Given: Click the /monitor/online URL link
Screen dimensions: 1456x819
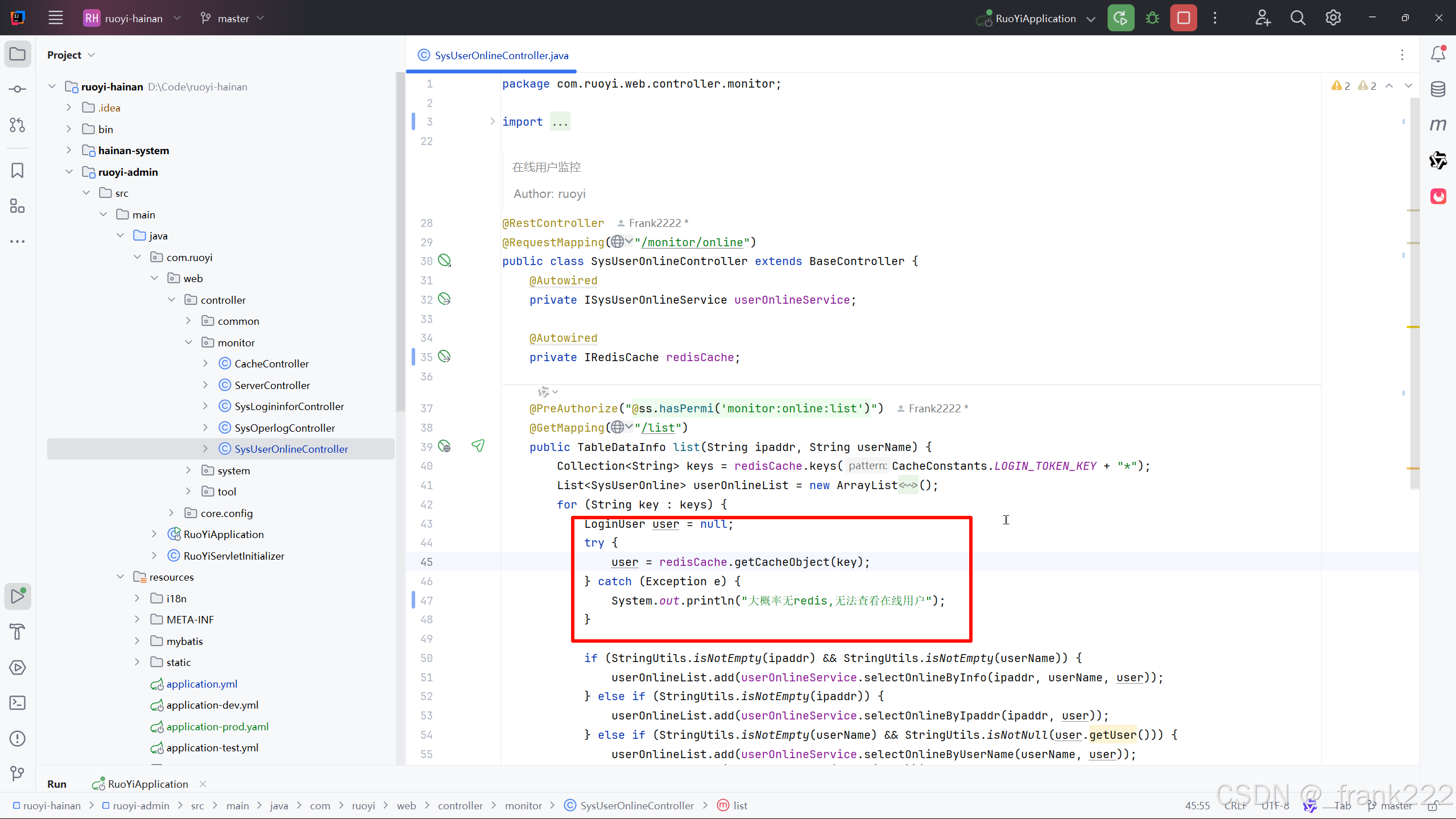Looking at the screenshot, I should pos(692,242).
